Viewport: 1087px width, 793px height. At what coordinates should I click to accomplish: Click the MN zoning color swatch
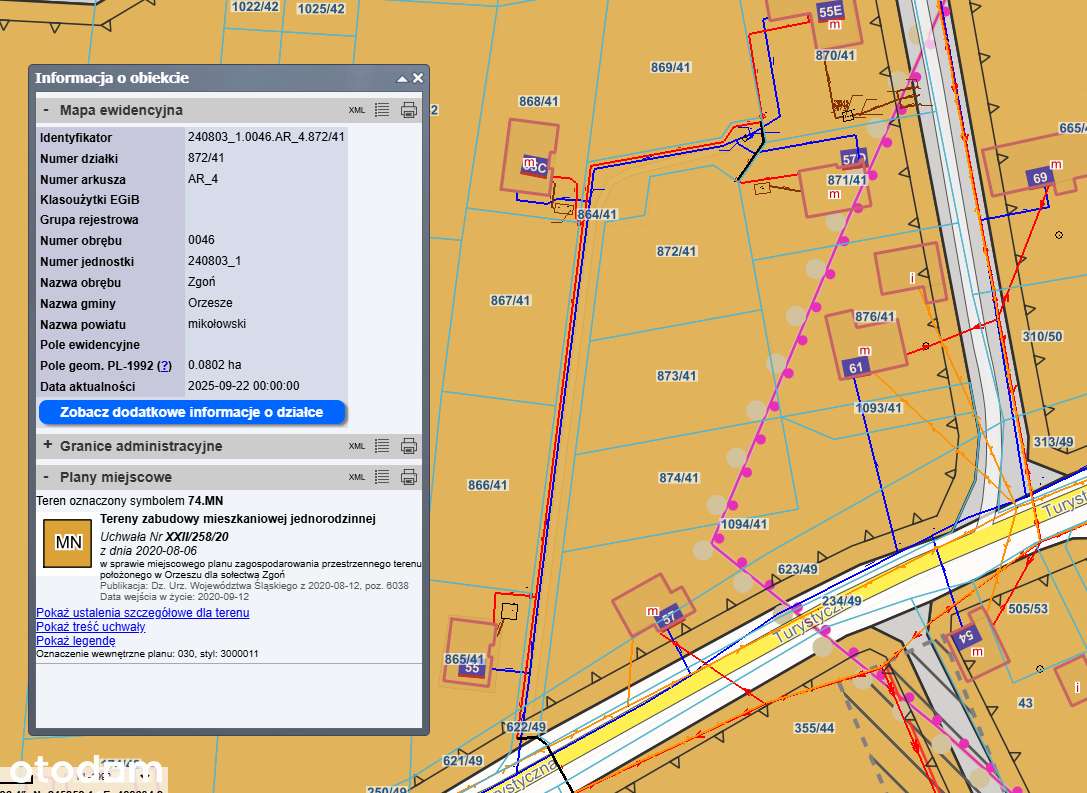pyautogui.click(x=67, y=543)
